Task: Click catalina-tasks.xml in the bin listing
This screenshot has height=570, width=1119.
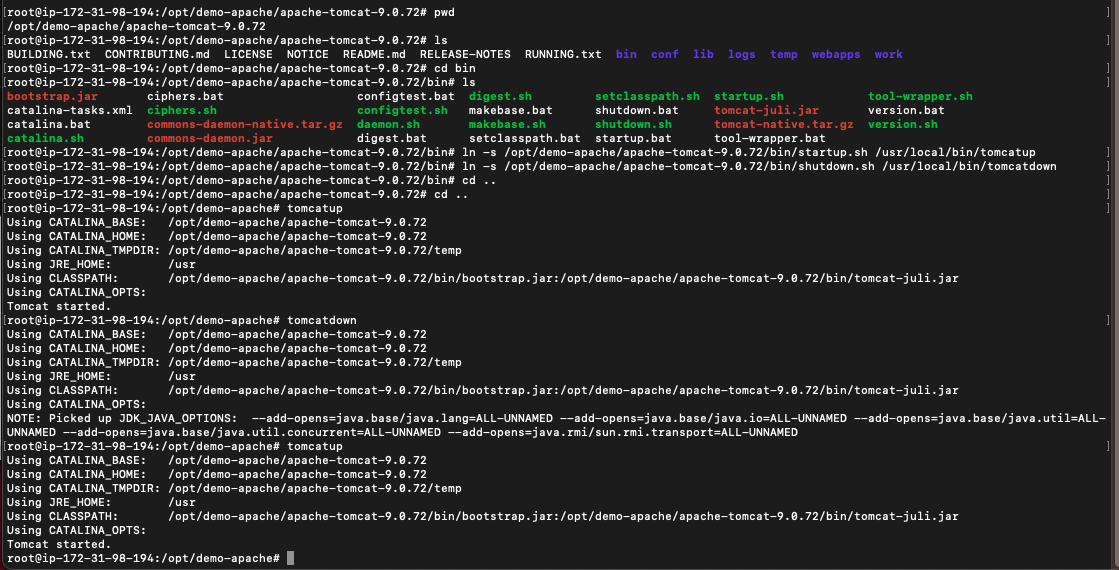Action: (x=69, y=111)
